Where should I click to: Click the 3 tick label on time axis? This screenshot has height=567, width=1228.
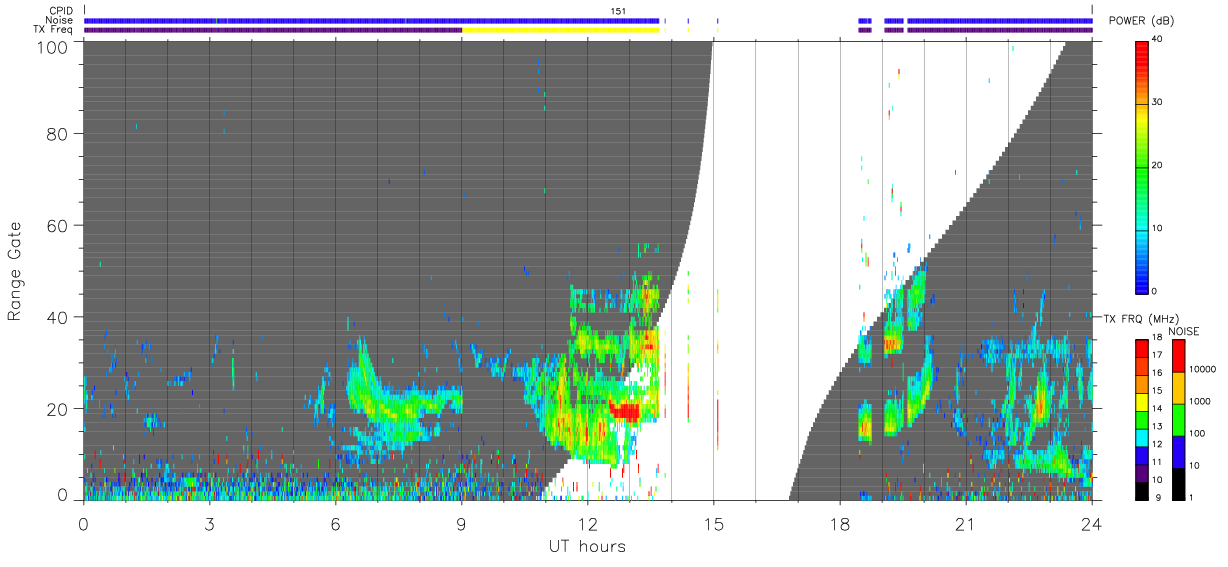click(209, 524)
